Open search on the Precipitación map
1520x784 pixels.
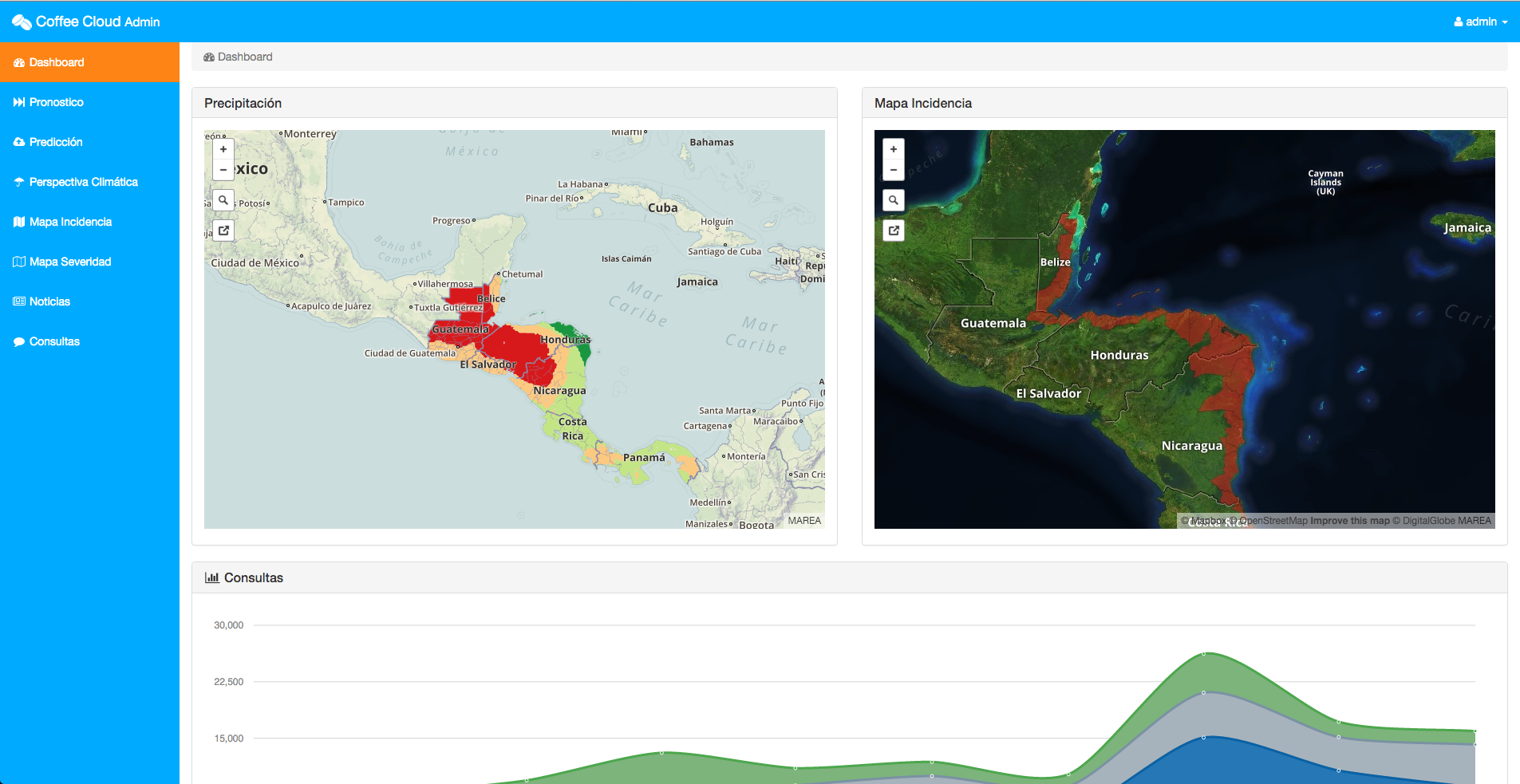click(223, 200)
